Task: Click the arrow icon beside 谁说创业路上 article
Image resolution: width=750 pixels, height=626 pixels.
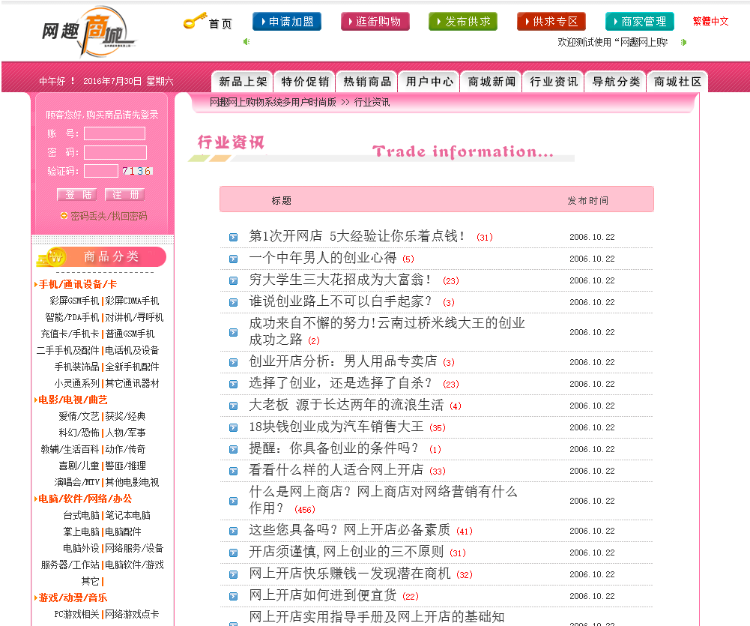Action: [x=233, y=302]
